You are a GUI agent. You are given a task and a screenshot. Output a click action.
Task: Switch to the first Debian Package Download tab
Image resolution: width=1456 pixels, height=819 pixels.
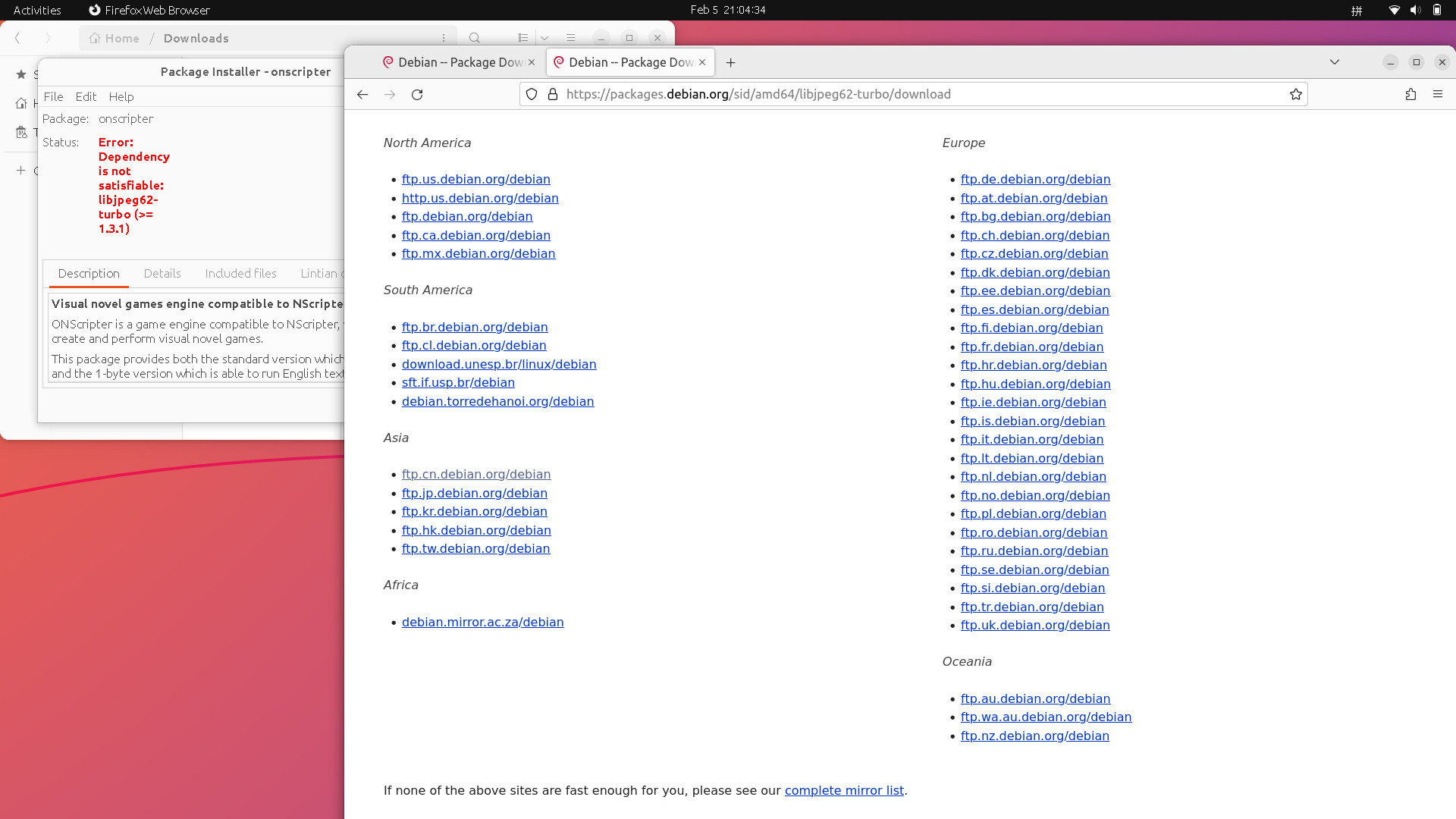pos(459,62)
